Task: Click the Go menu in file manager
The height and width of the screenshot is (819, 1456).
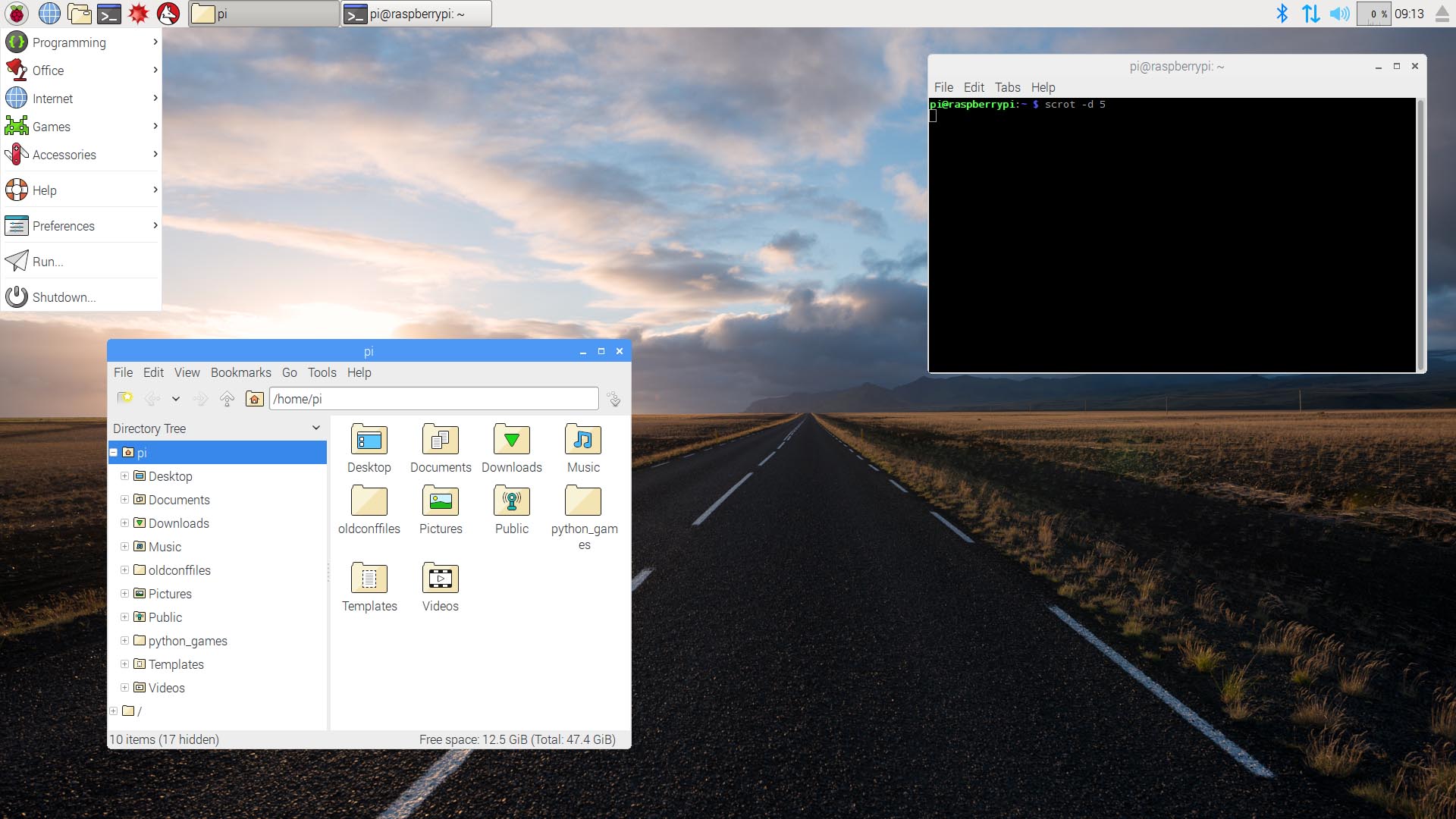Action: coord(289,372)
